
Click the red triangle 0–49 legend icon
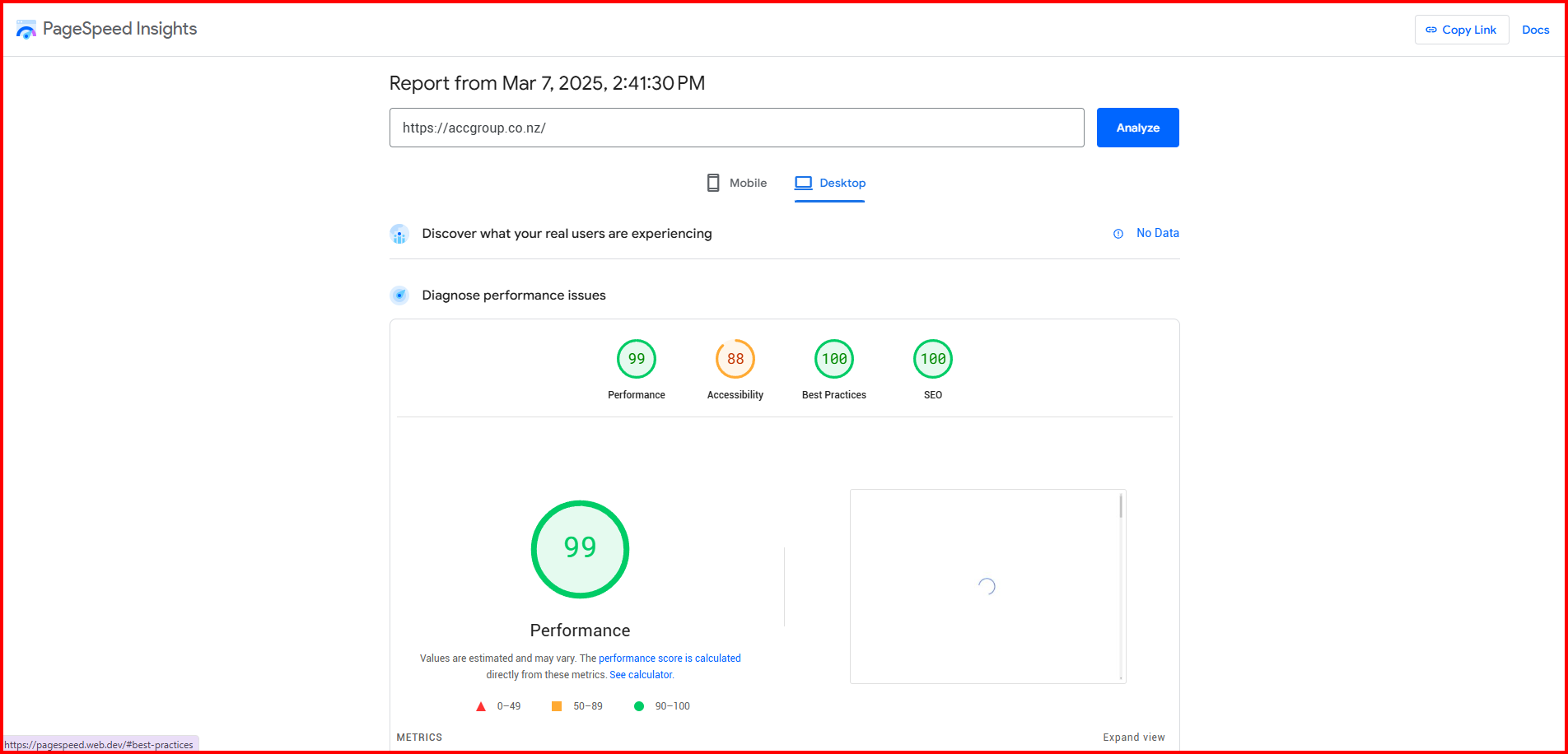pos(481,706)
